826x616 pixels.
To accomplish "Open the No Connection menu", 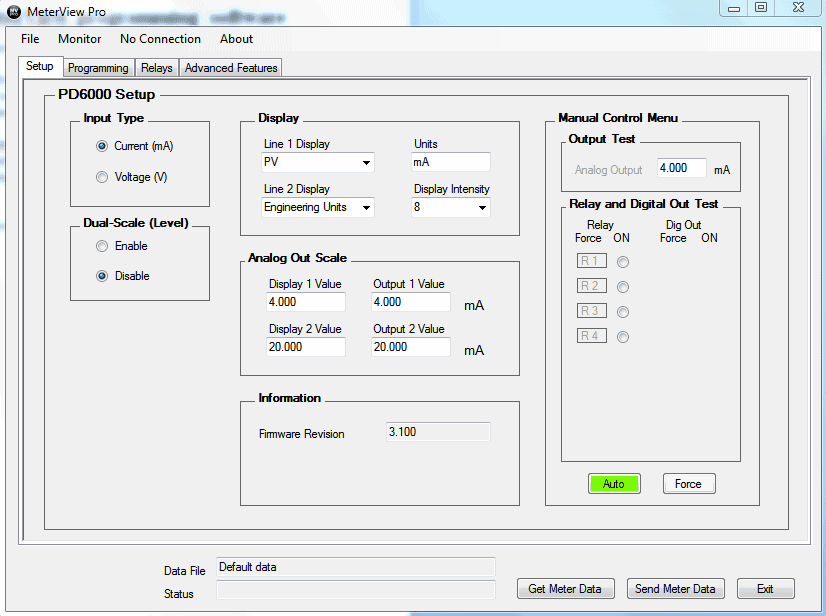I will tap(160, 39).
